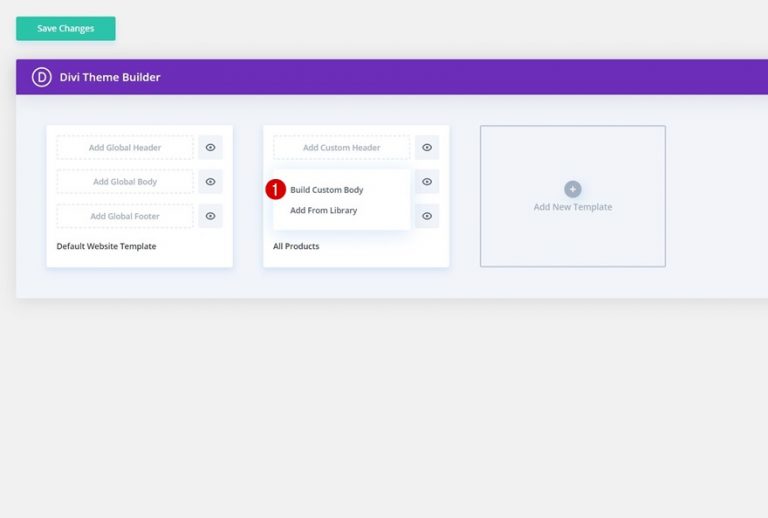This screenshot has width=768, height=518.
Task: Click the Save Changes button
Action: (x=65, y=29)
